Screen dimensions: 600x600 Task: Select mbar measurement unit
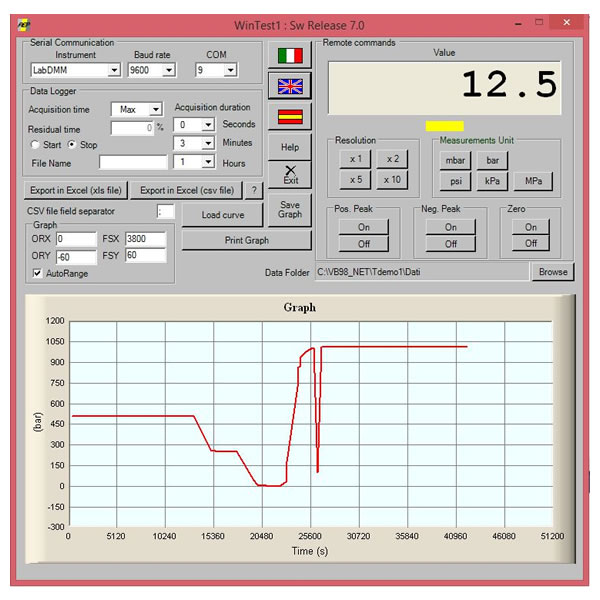pyautogui.click(x=455, y=160)
